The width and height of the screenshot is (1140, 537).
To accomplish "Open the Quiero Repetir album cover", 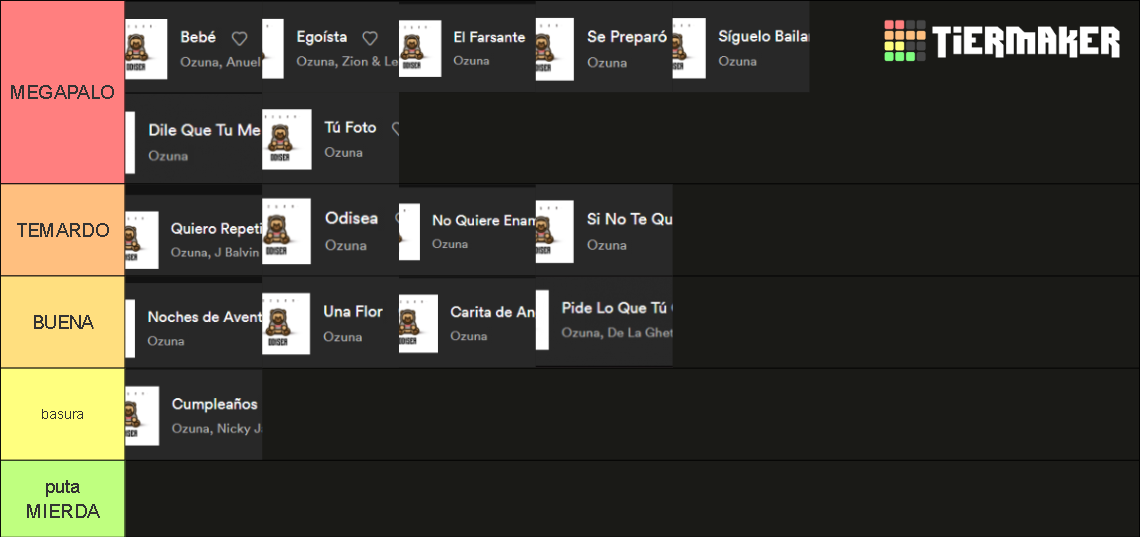I will (x=142, y=241).
